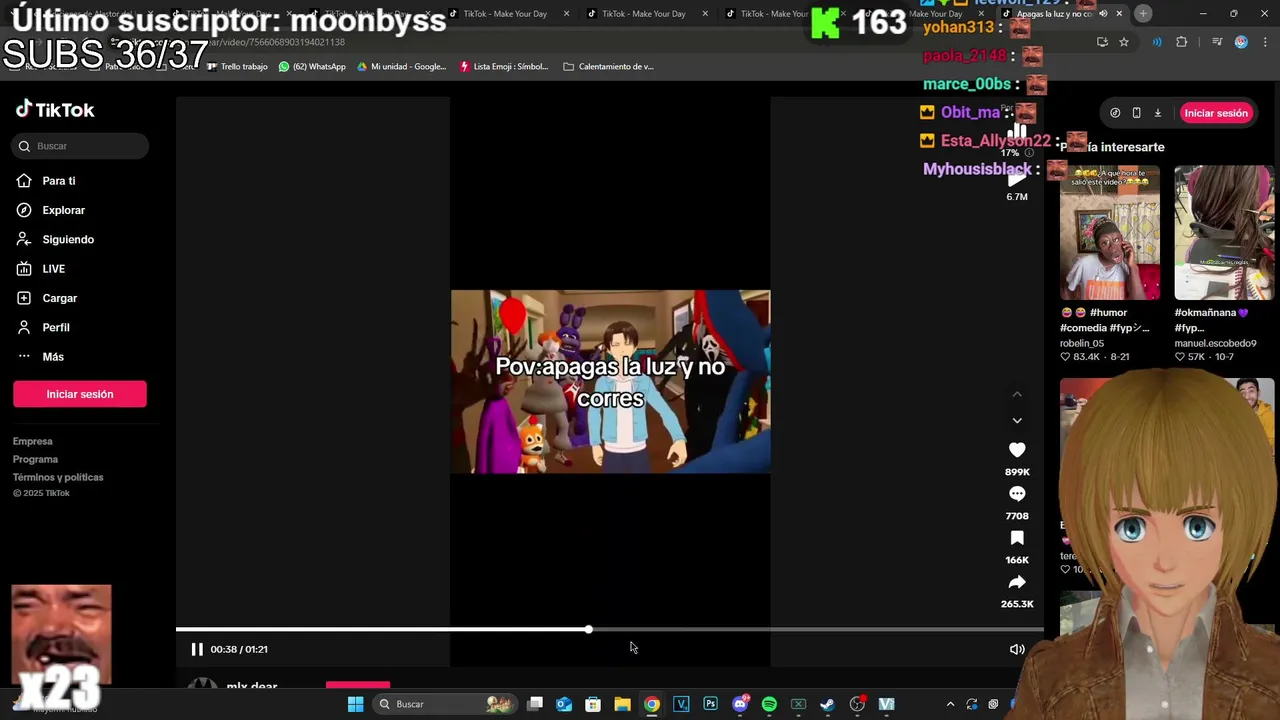1280x720 pixels.
Task: Open the WhatsApp bookmark
Action: 312,67
